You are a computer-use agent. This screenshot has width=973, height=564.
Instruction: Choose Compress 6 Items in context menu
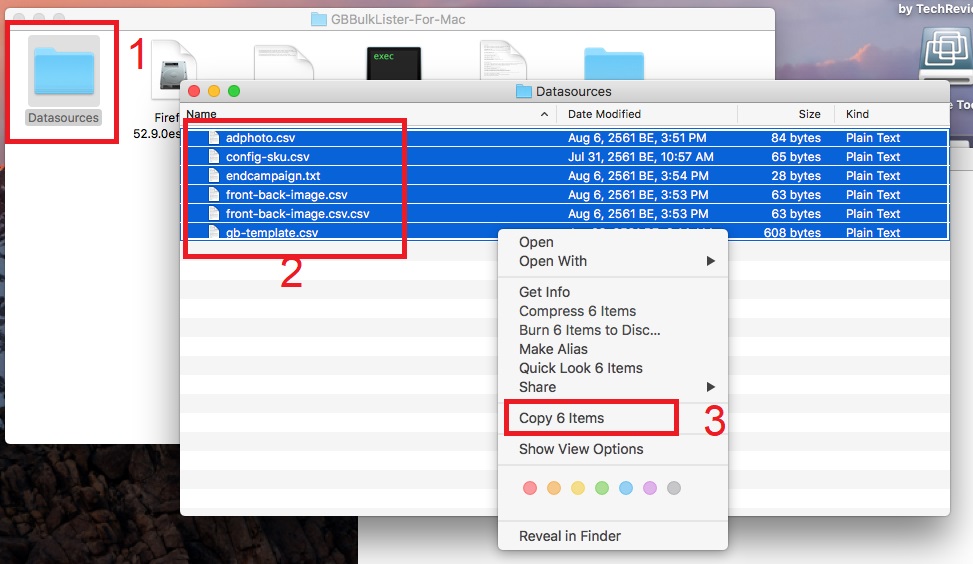click(x=577, y=311)
